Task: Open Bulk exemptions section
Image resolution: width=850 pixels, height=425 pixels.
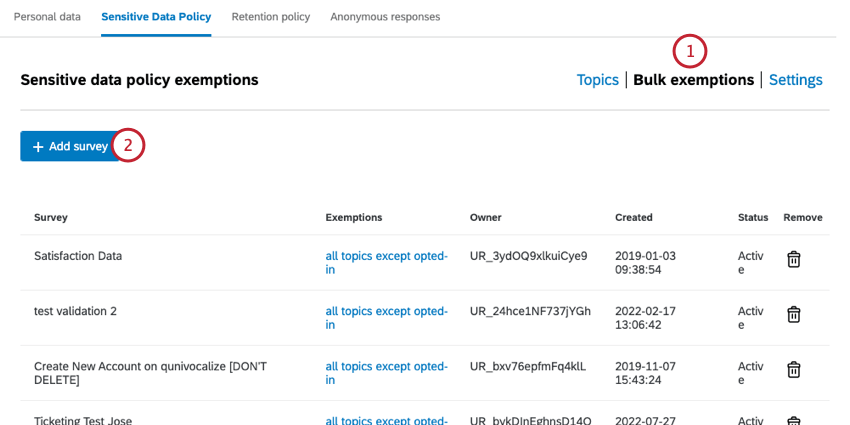Action: click(693, 80)
